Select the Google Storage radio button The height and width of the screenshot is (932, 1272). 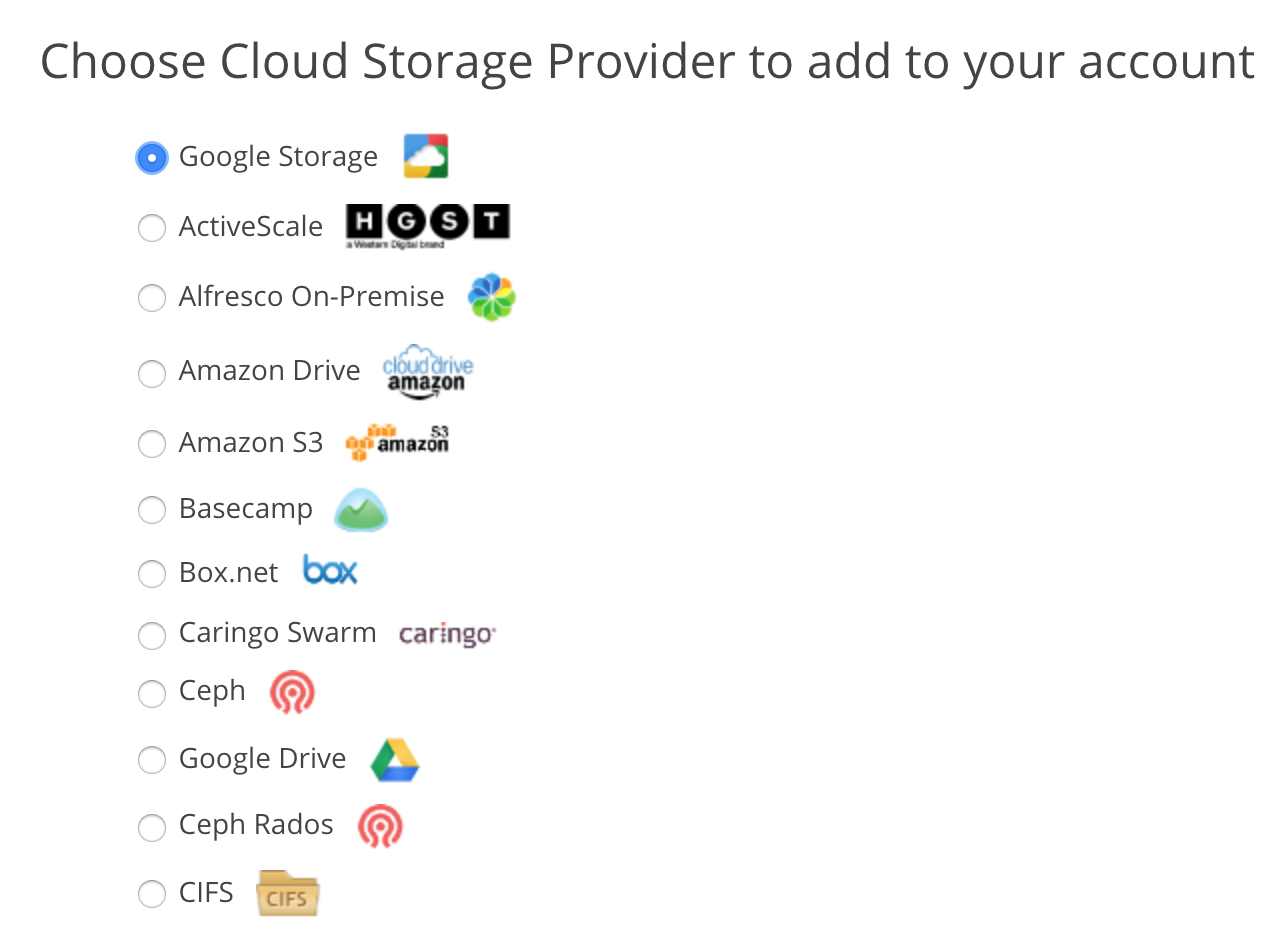(x=152, y=158)
